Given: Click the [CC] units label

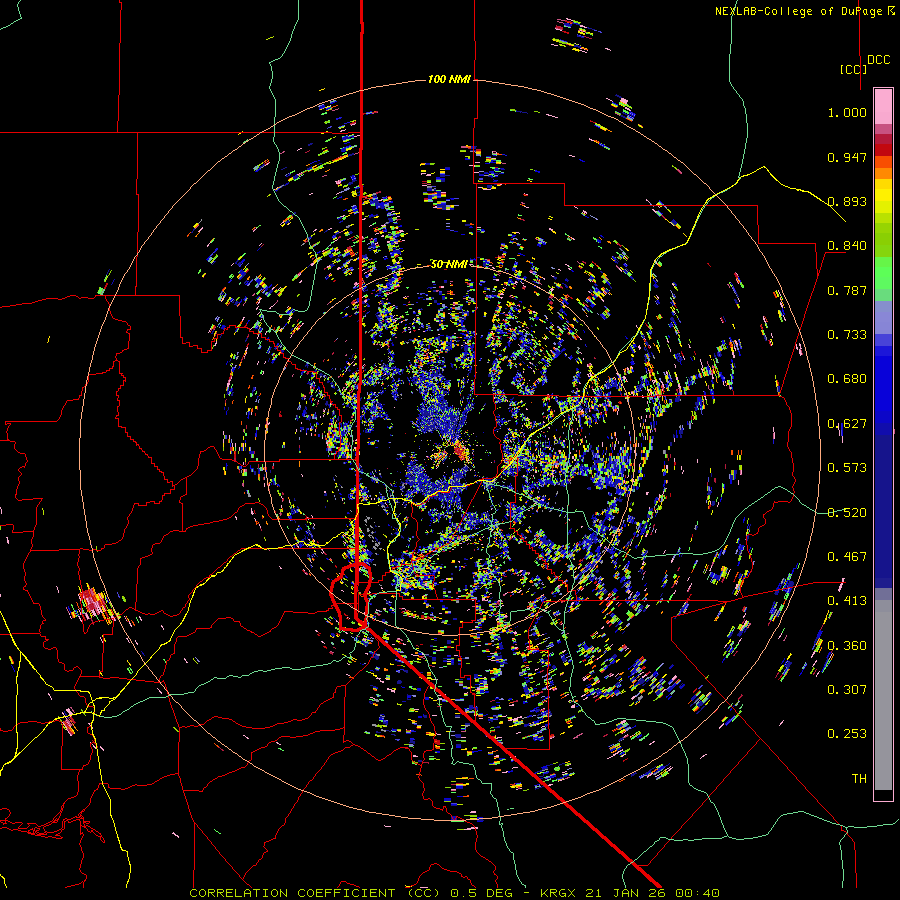Looking at the screenshot, I should coord(853,69).
